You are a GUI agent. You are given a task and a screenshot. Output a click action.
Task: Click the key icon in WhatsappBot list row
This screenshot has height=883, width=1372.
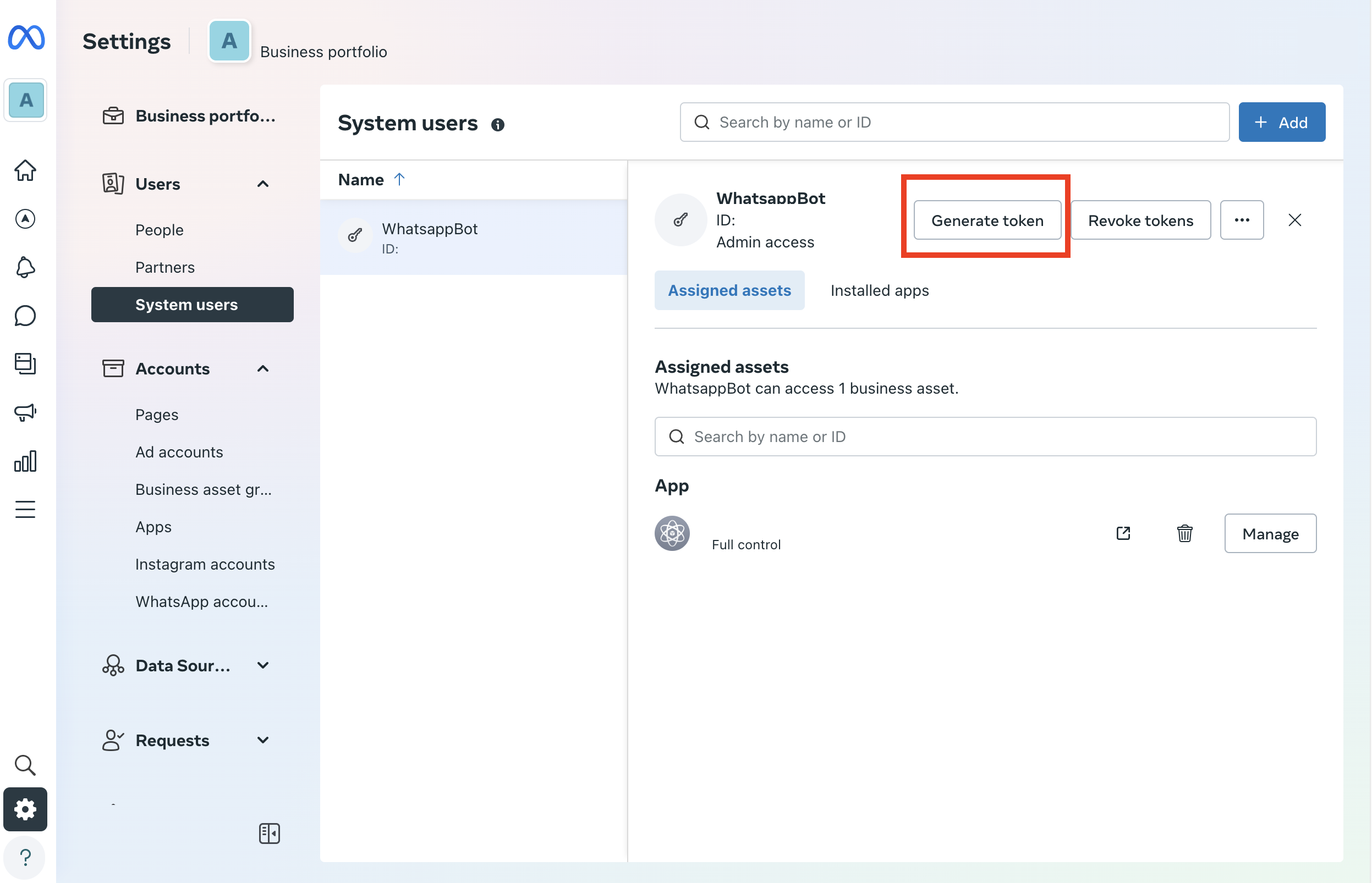click(355, 235)
